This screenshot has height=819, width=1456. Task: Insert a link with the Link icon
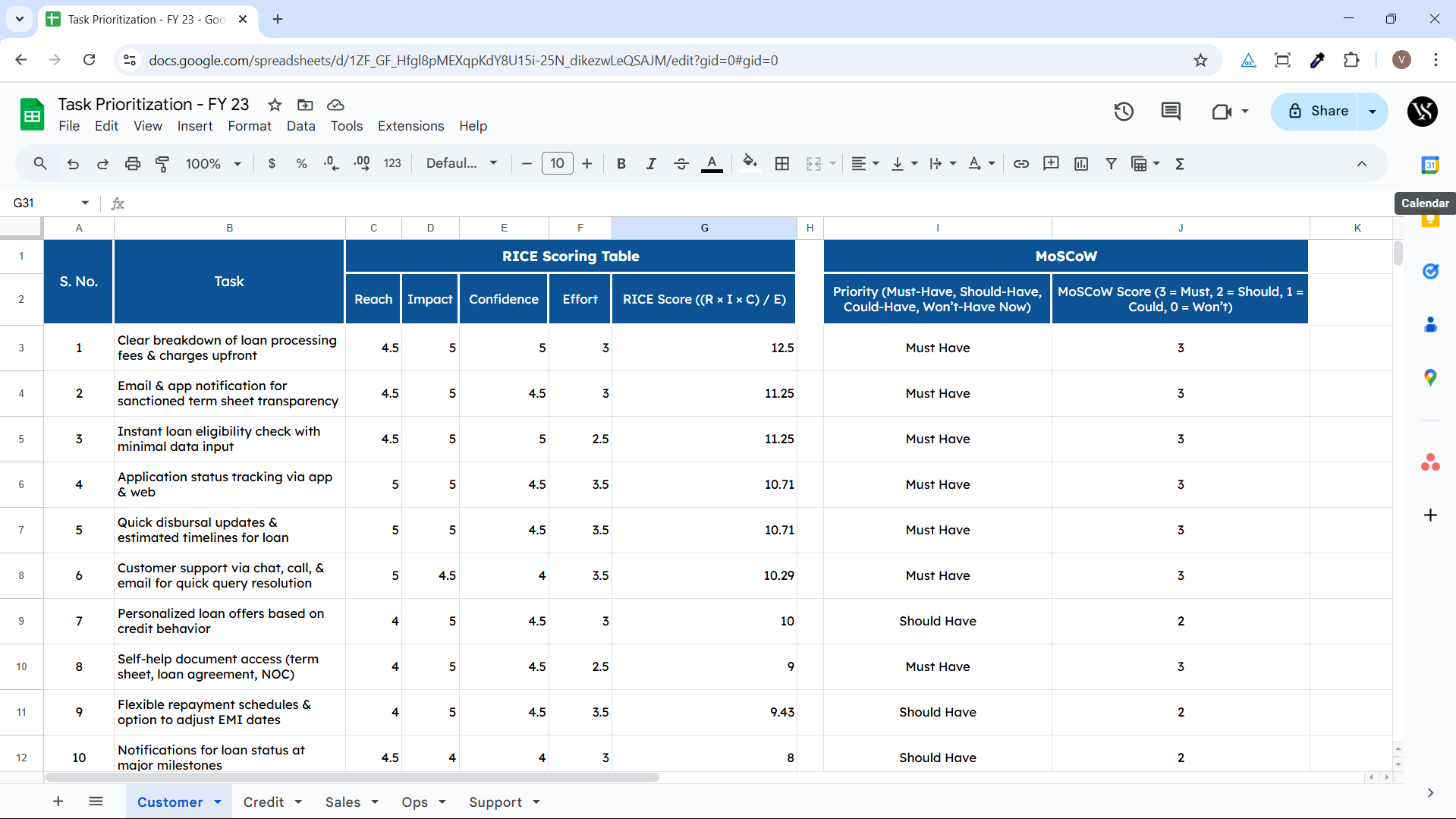click(1020, 163)
